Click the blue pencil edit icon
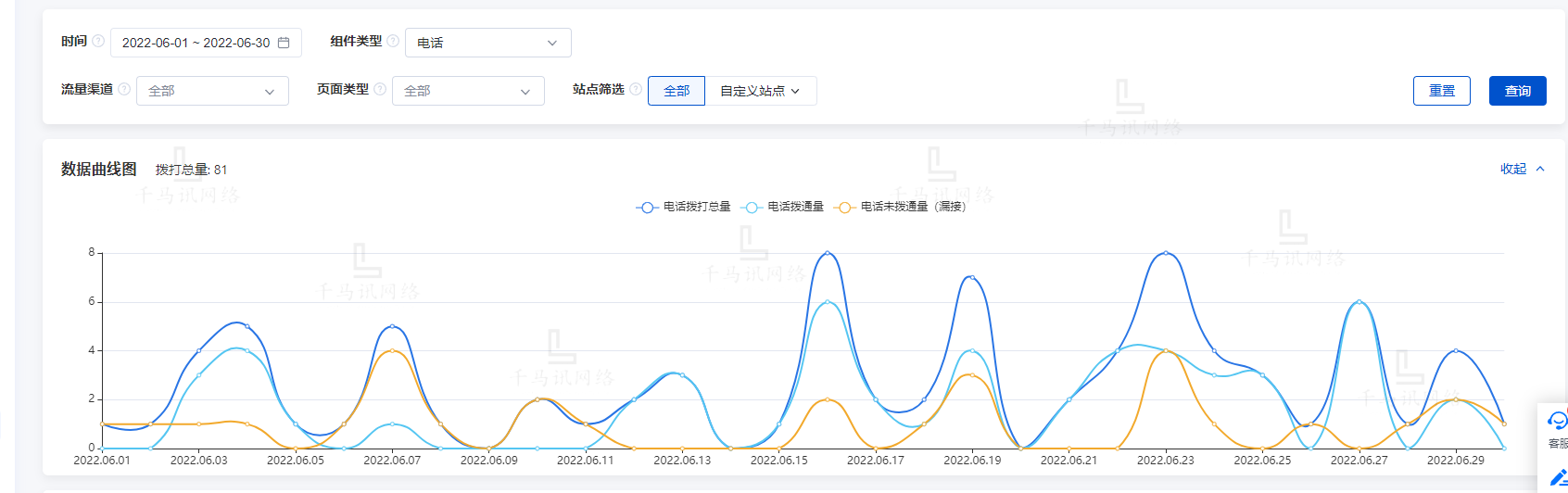The image size is (1568, 493). (1558, 478)
